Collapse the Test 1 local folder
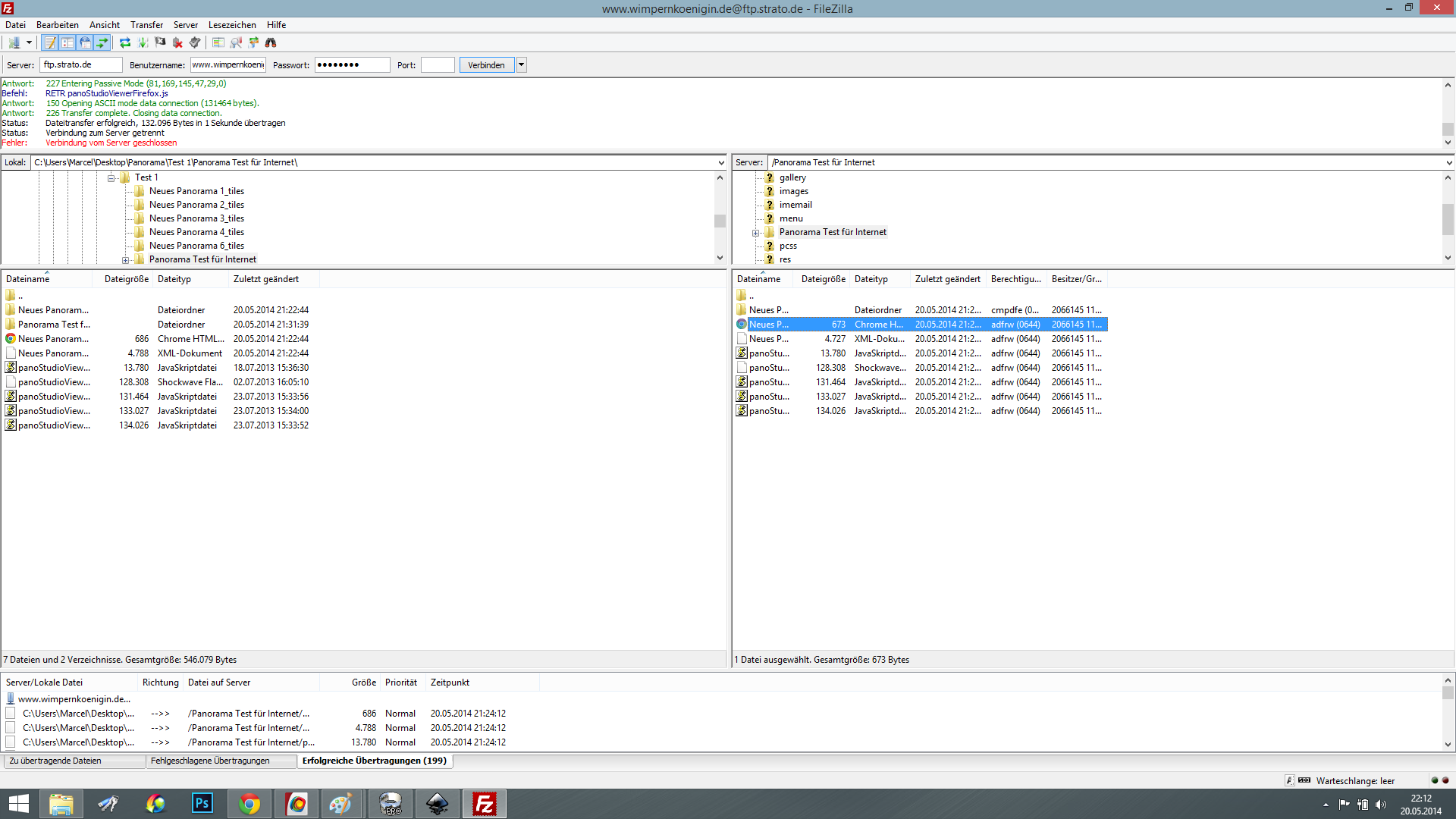This screenshot has width=1456, height=819. [111, 178]
